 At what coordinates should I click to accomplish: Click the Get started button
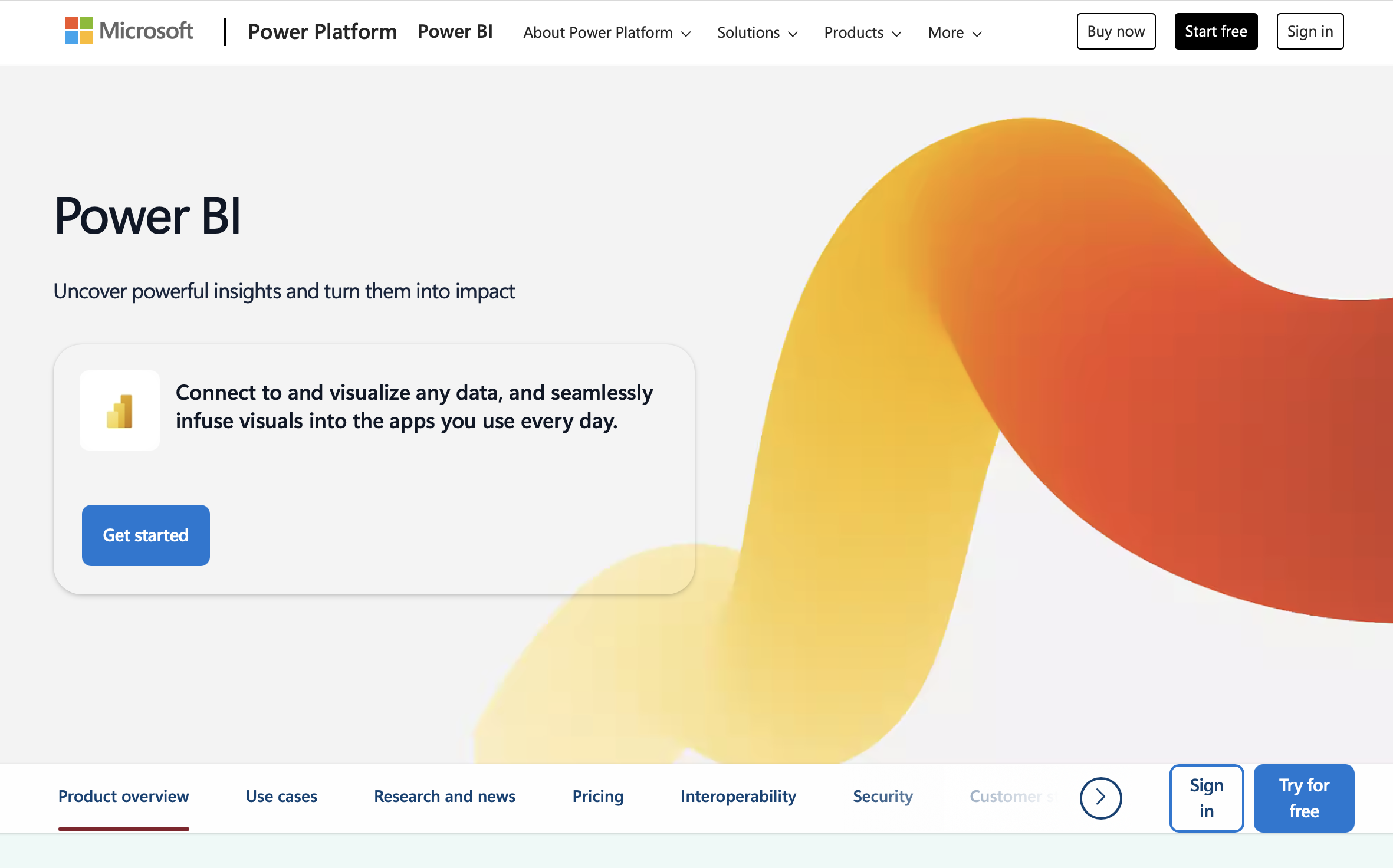[x=146, y=535]
